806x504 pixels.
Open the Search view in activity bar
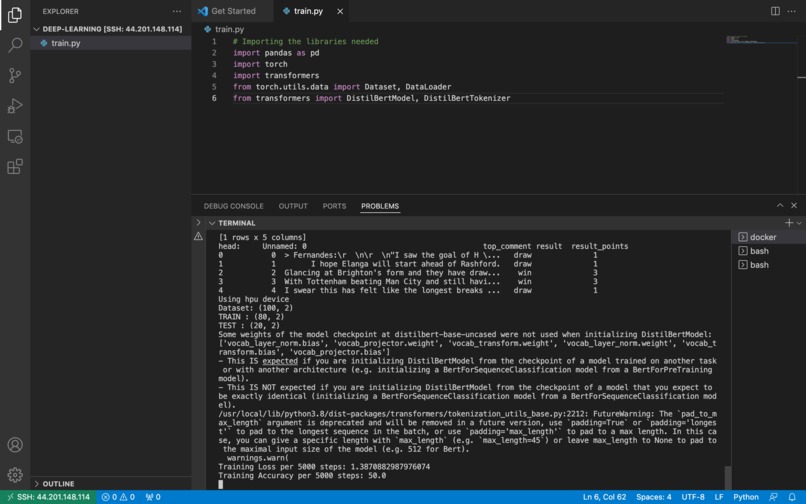click(15, 45)
